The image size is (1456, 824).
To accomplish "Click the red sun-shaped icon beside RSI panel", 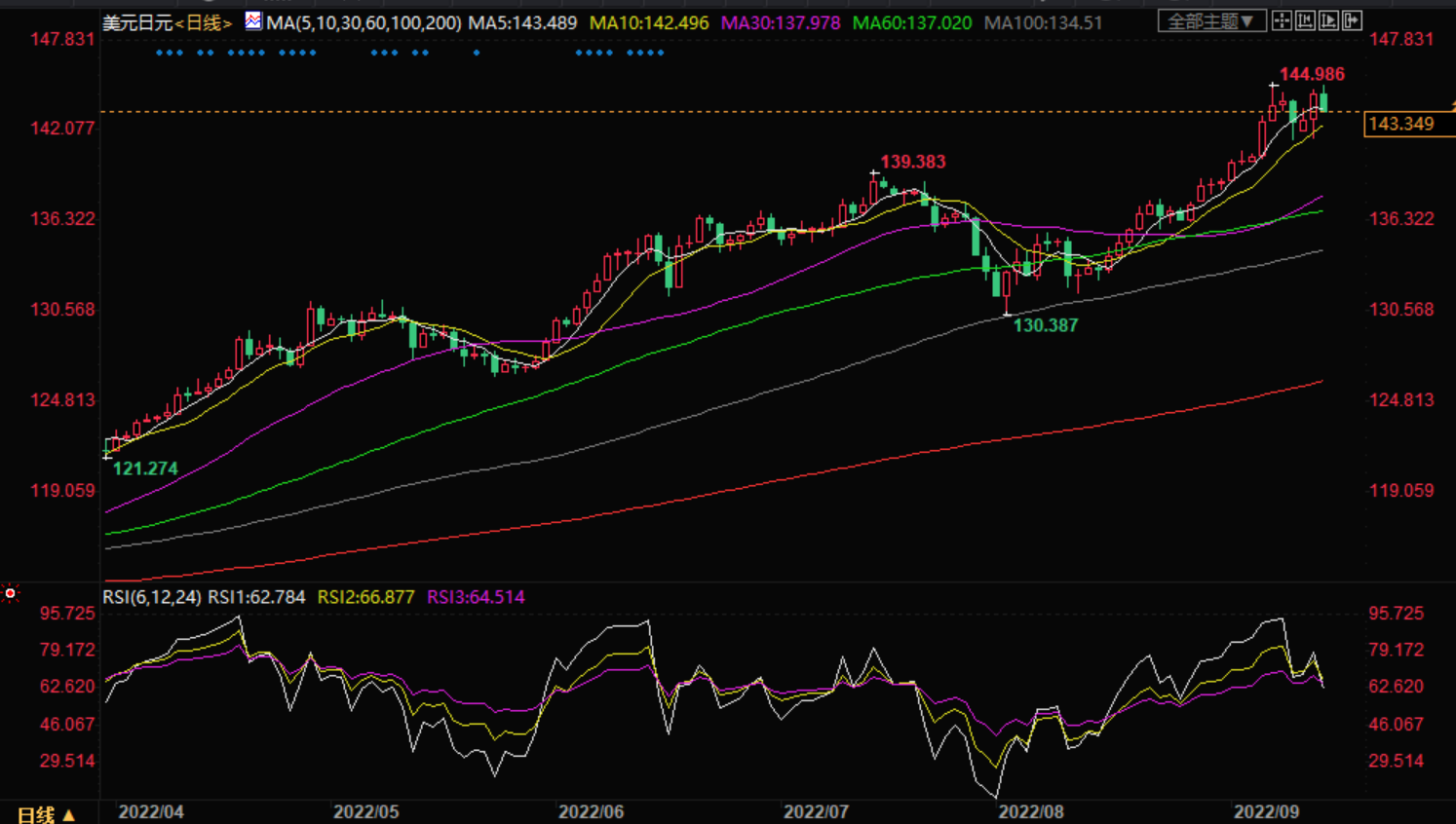I will click(x=10, y=592).
